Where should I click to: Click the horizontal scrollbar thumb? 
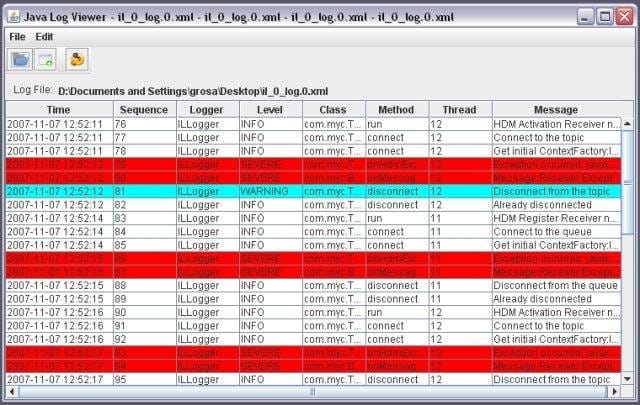[x=313, y=392]
